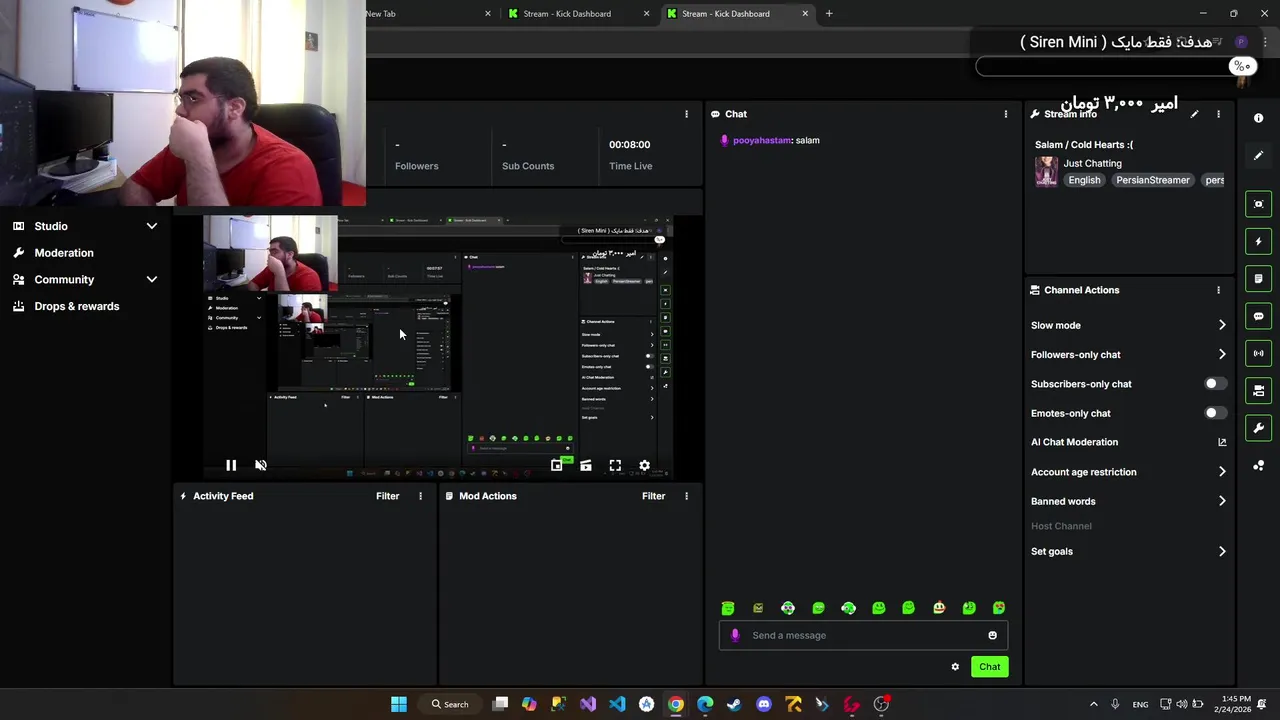The width and height of the screenshot is (1280, 720).
Task: Open the Chat panel three-dot menu
Action: [1006, 114]
